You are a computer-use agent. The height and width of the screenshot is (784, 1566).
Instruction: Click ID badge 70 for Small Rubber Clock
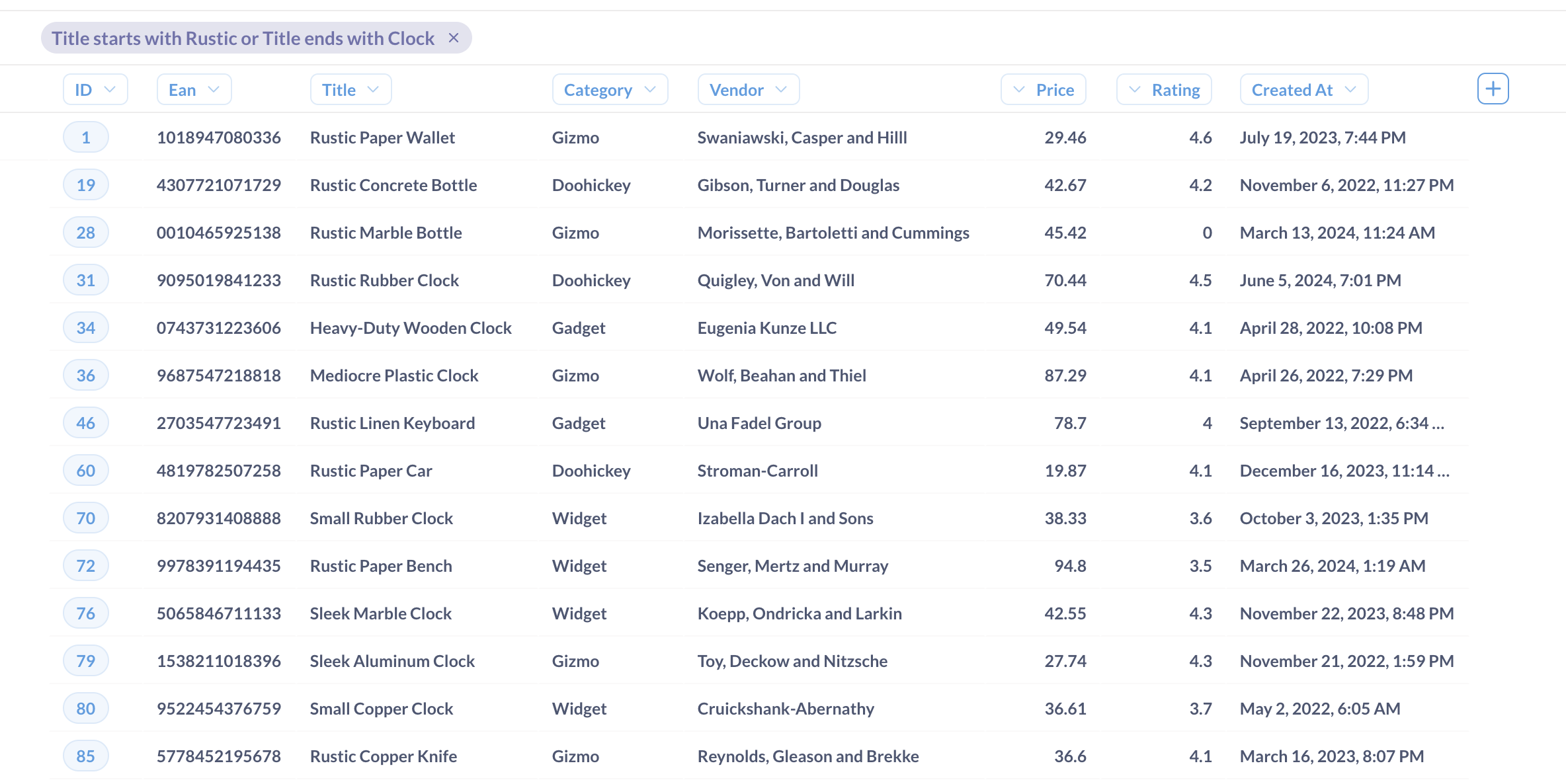(x=85, y=518)
